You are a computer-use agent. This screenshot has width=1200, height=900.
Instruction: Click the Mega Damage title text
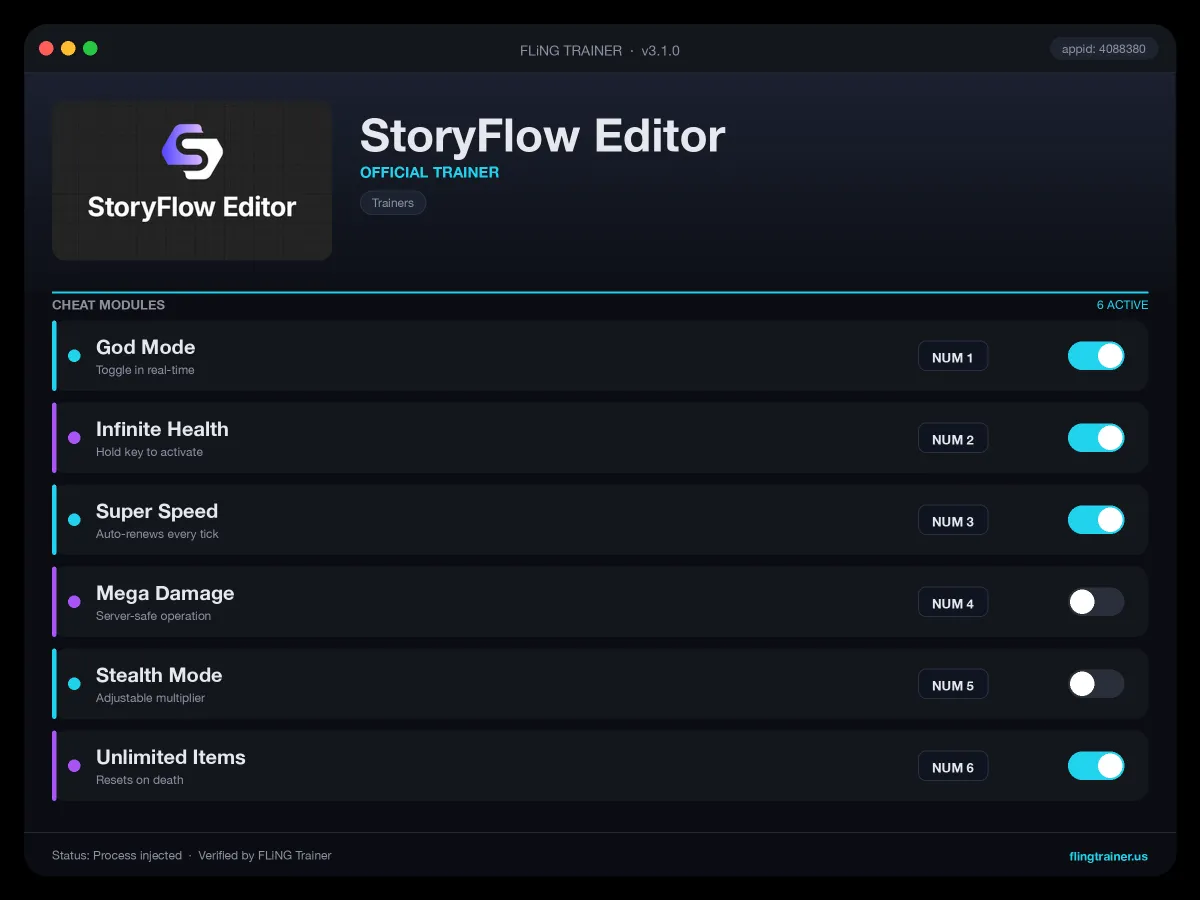[x=165, y=593]
